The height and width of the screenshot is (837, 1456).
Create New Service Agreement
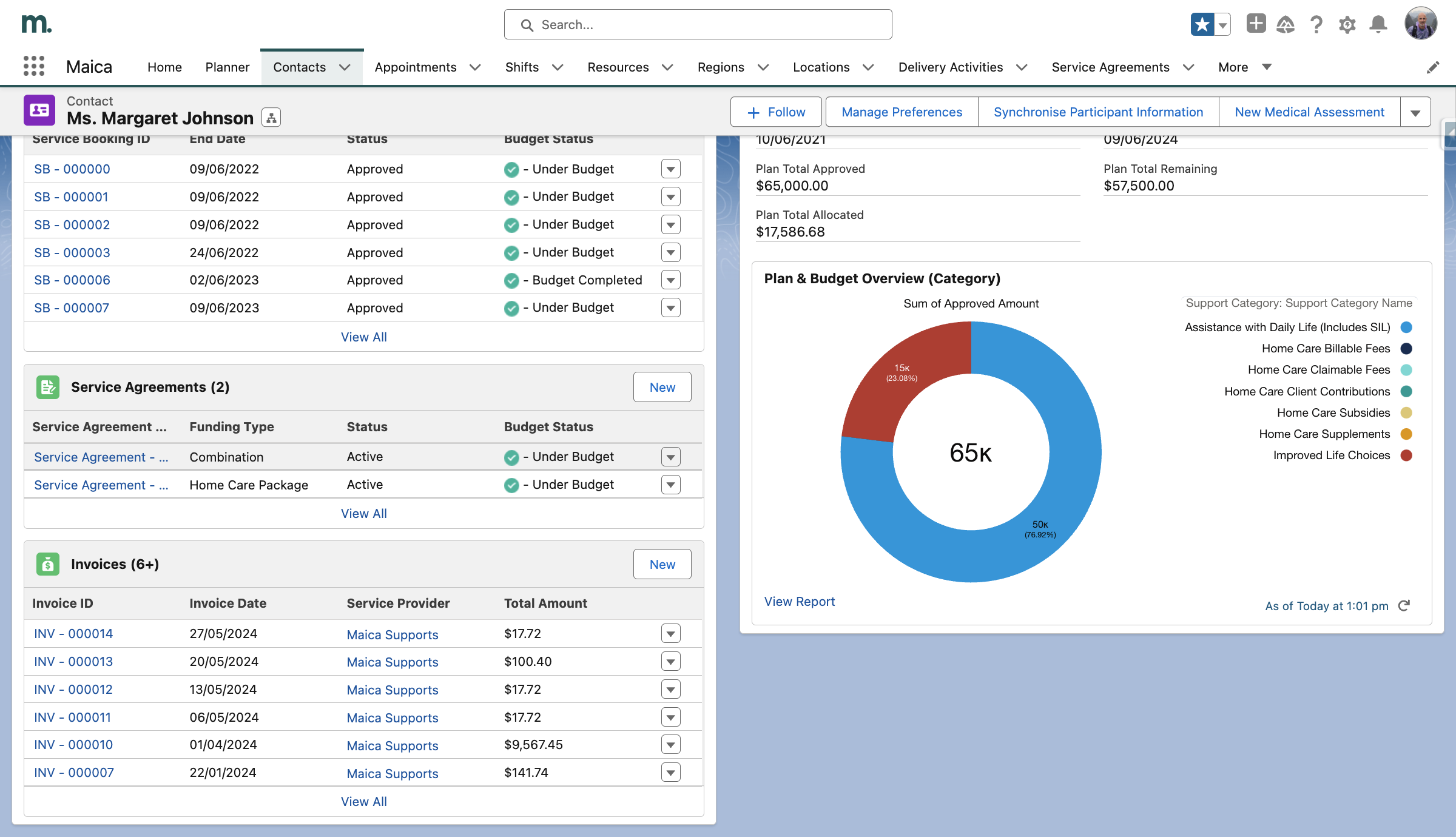[662, 388]
